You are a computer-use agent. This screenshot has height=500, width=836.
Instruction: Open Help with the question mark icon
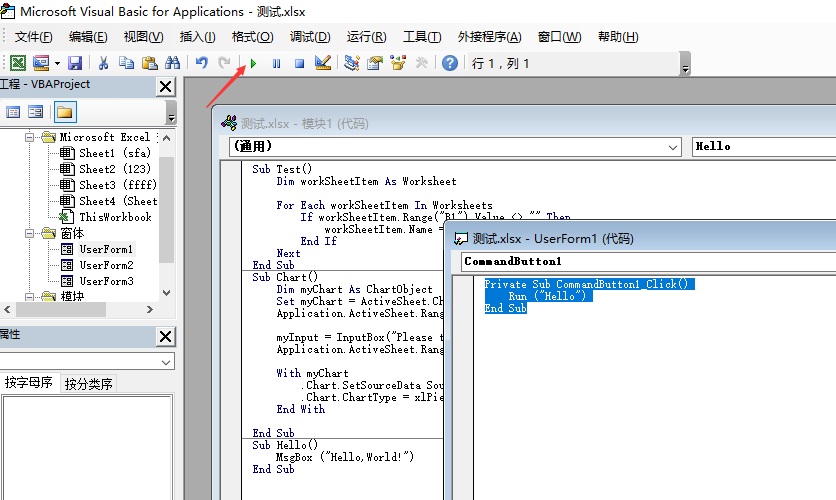tap(450, 63)
